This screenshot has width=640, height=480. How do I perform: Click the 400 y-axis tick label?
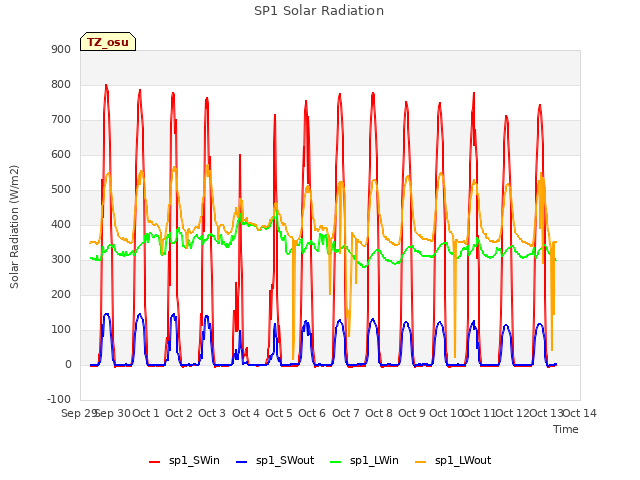[x=61, y=224]
